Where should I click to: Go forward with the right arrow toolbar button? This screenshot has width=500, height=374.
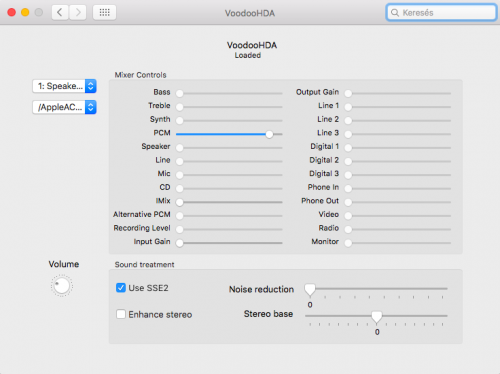click(78, 13)
